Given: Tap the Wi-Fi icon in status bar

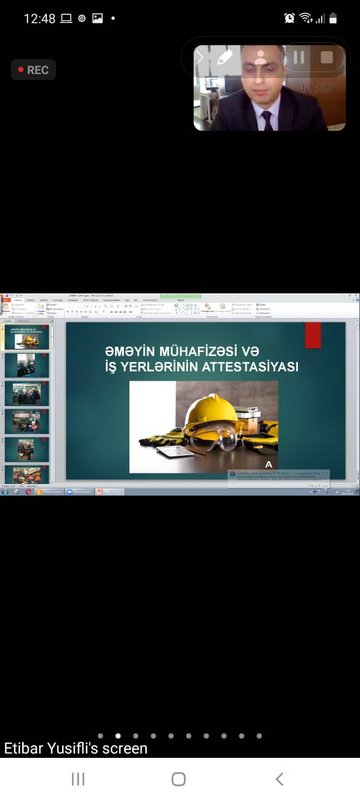Looking at the screenshot, I should [x=306, y=18].
